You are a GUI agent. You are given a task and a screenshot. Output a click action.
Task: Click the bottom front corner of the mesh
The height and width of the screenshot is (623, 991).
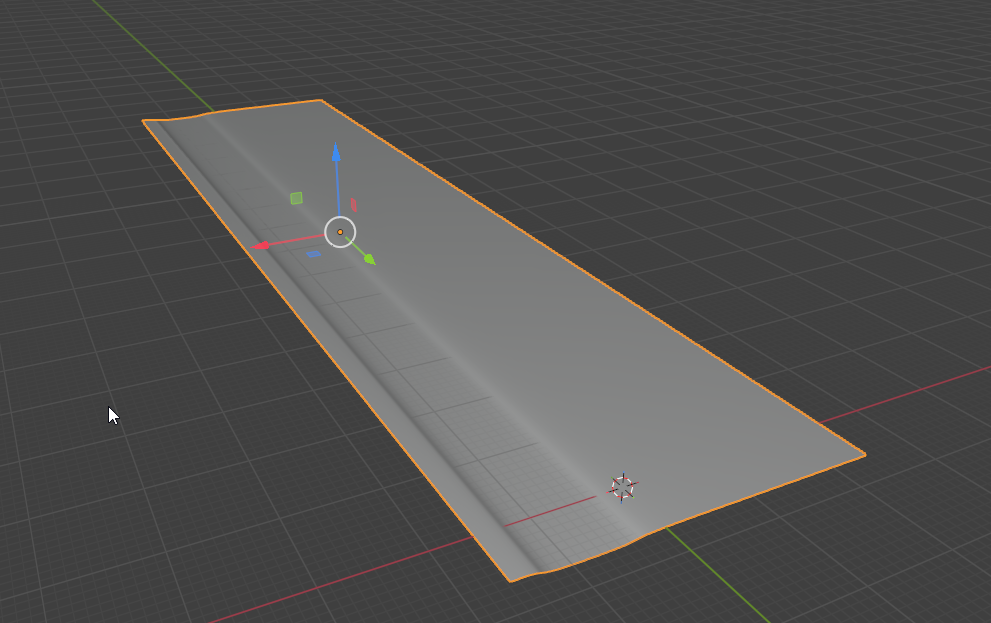click(x=510, y=581)
